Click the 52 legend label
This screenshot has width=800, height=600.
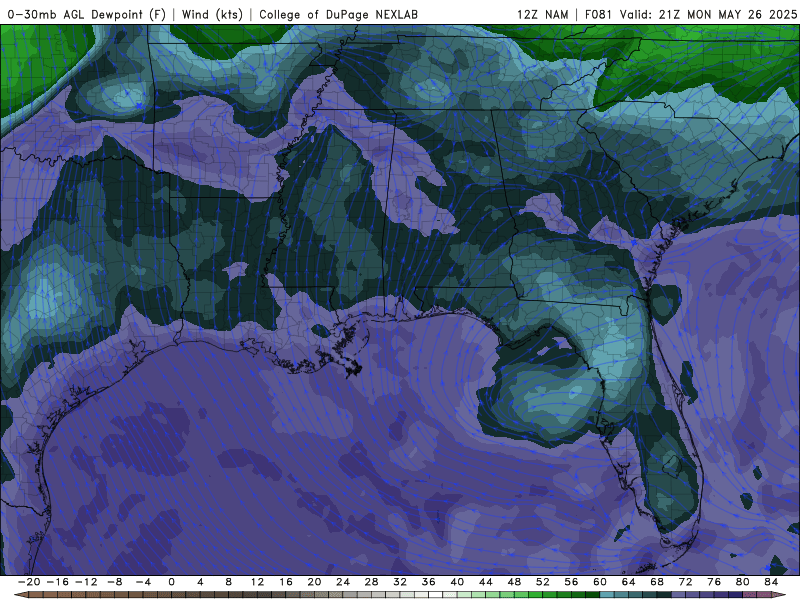point(543,582)
